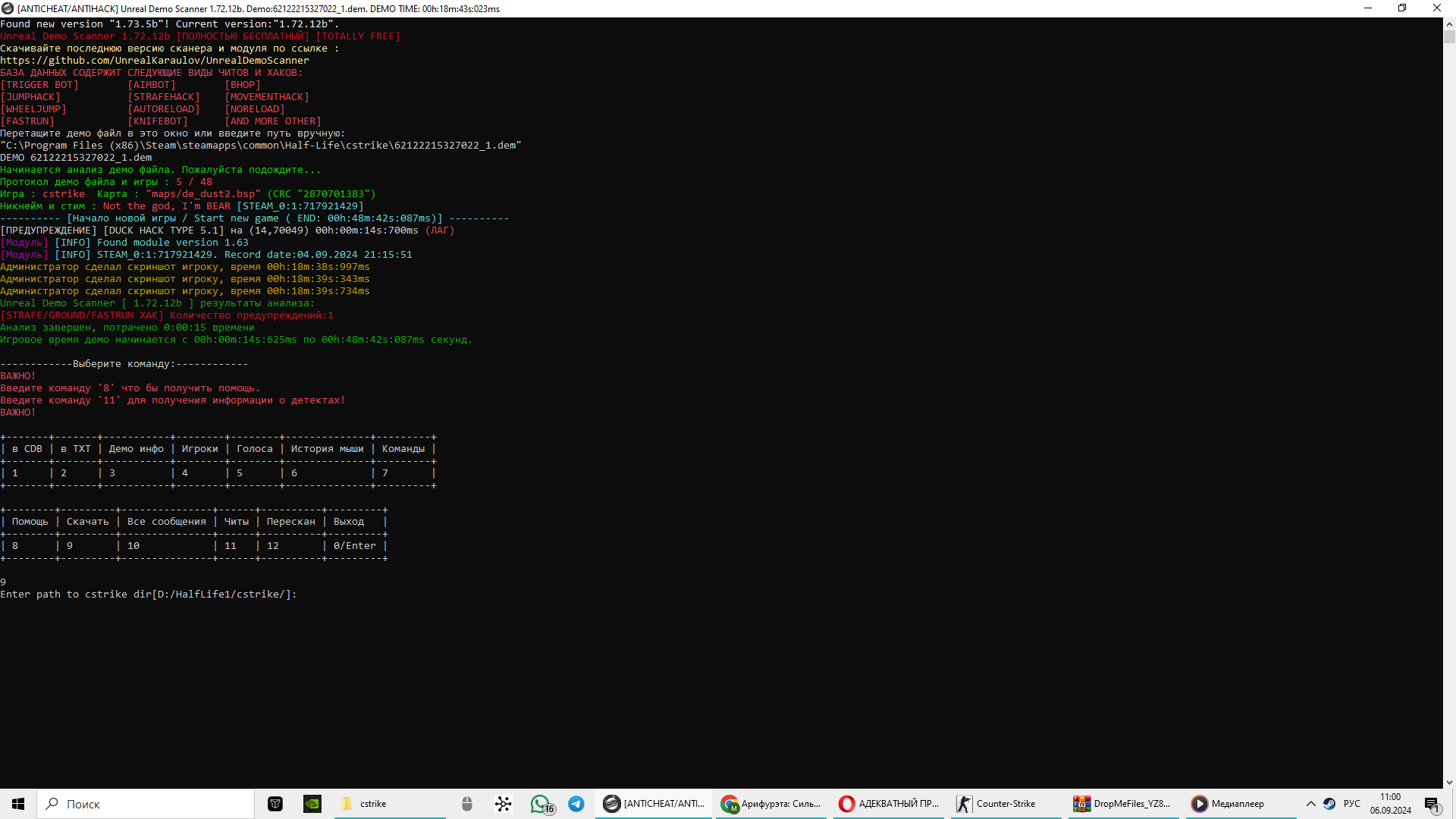Open Steam tray icon
1456x819 pixels.
[x=1329, y=804]
